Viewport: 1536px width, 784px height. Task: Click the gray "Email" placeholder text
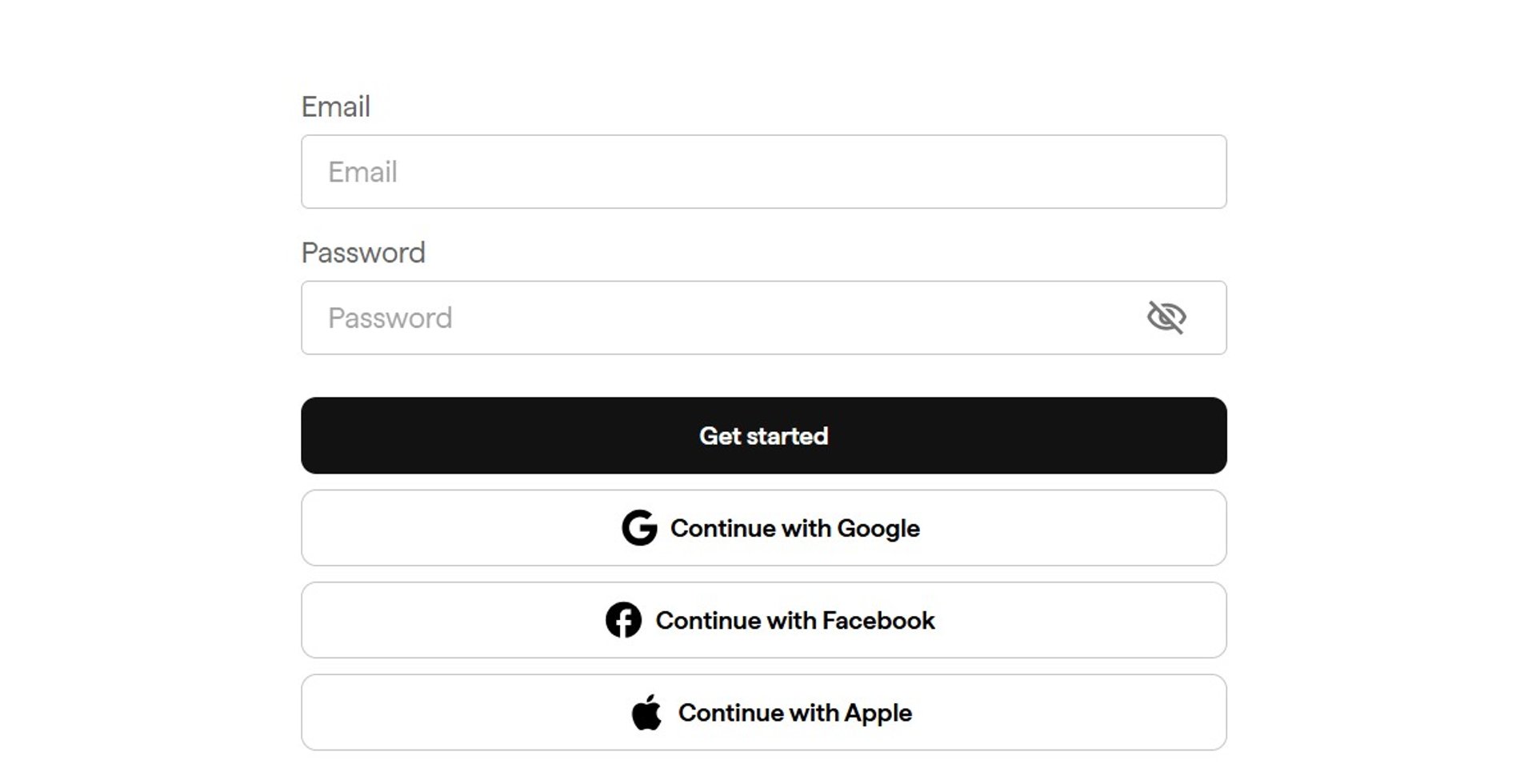(x=362, y=172)
